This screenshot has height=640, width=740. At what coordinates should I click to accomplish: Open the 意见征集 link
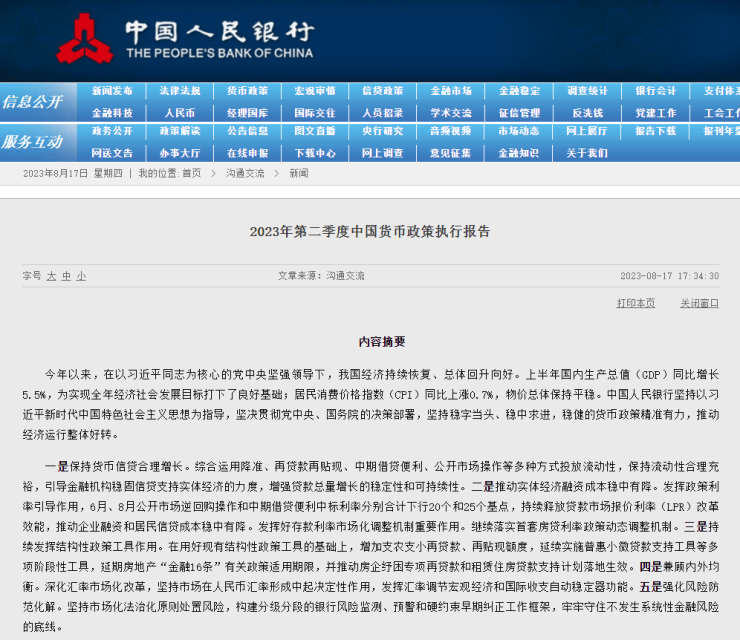click(x=451, y=153)
